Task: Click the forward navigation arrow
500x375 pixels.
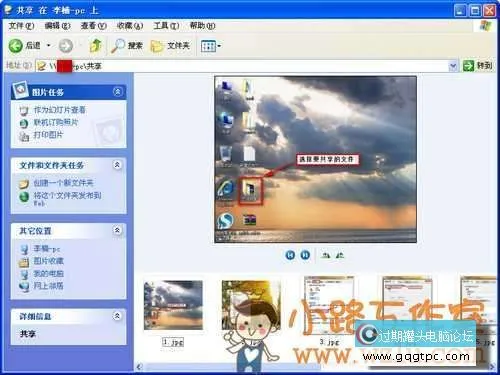Action: 66,46
